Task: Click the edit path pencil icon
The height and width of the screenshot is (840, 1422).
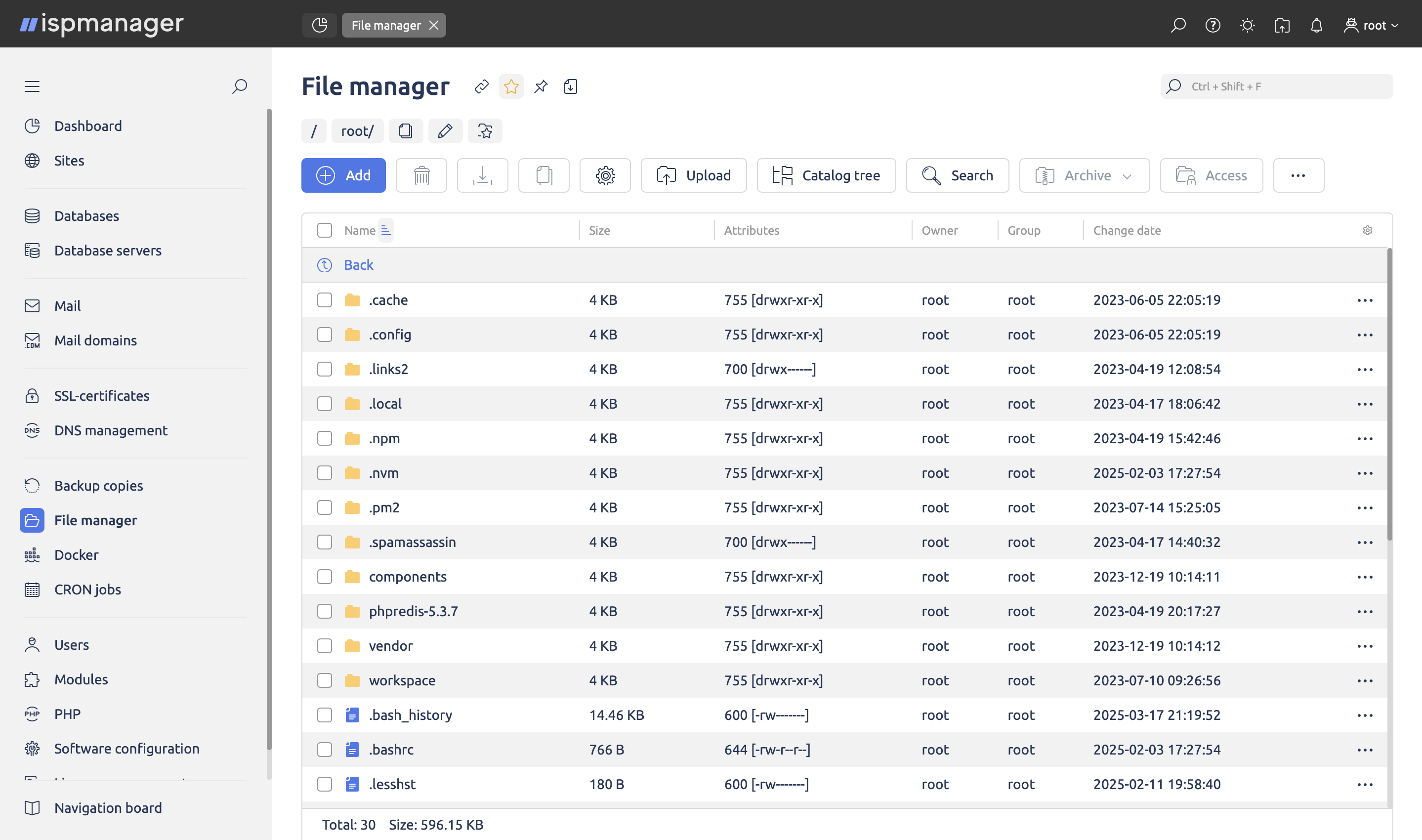Action: (445, 131)
